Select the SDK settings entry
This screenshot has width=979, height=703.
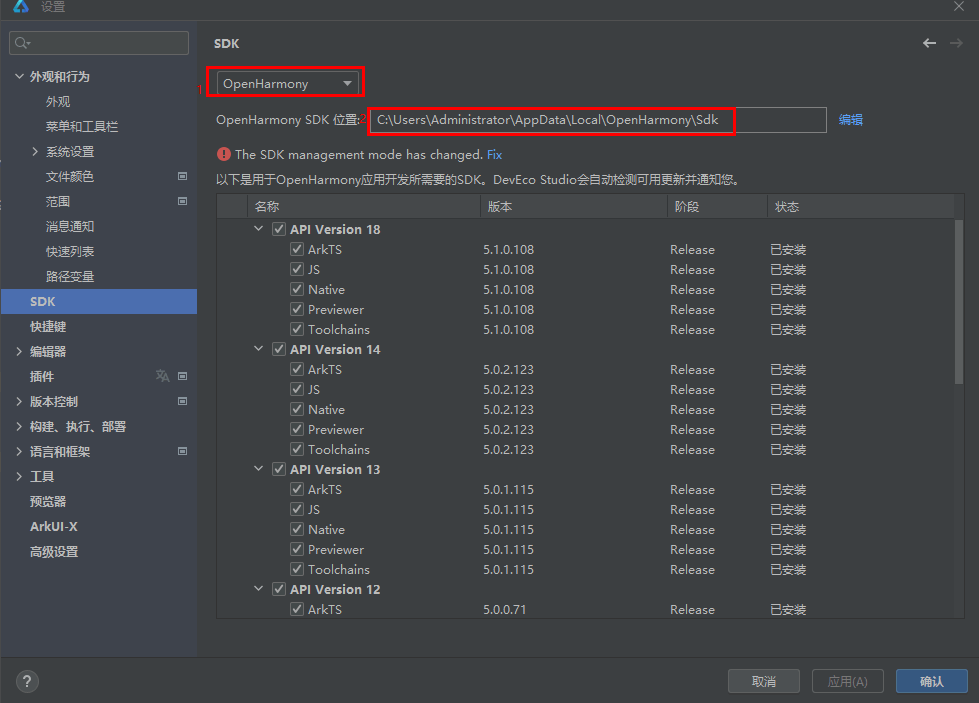point(99,301)
